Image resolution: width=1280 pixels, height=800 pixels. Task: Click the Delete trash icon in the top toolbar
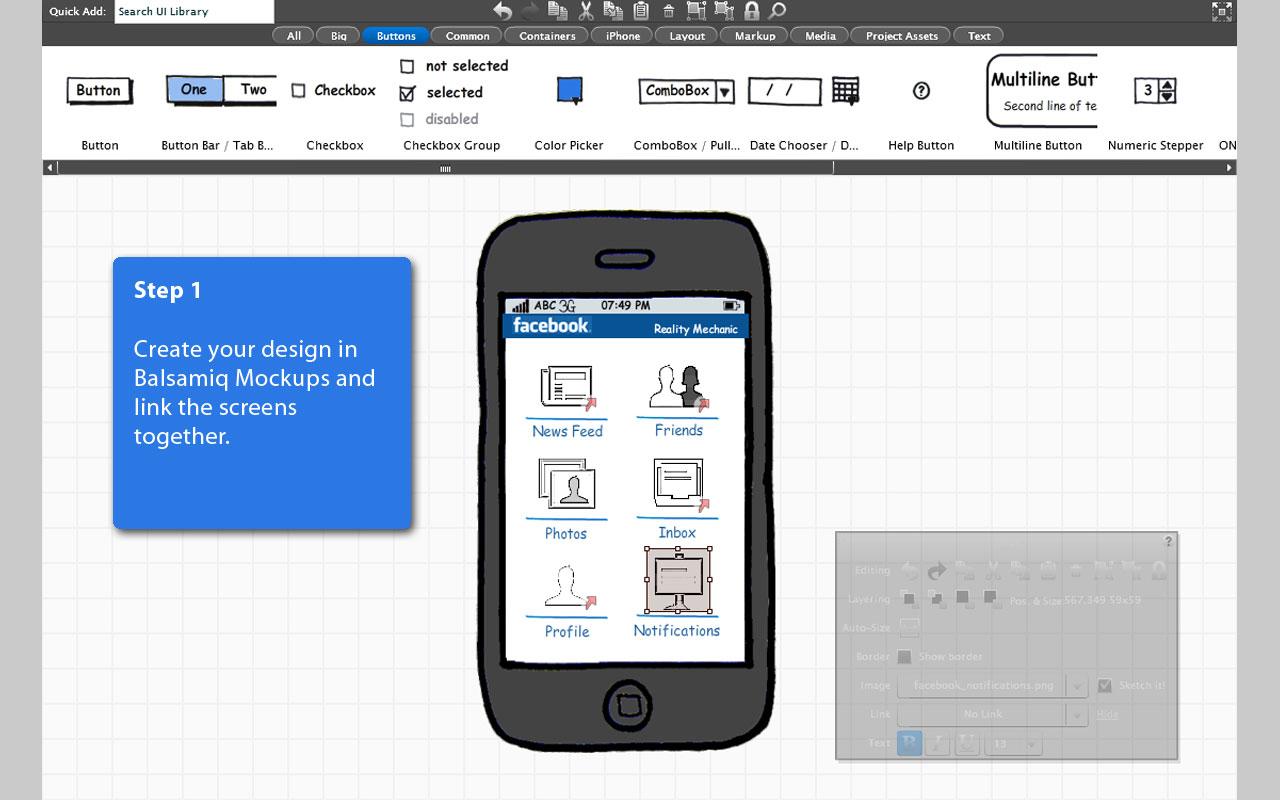tap(669, 12)
